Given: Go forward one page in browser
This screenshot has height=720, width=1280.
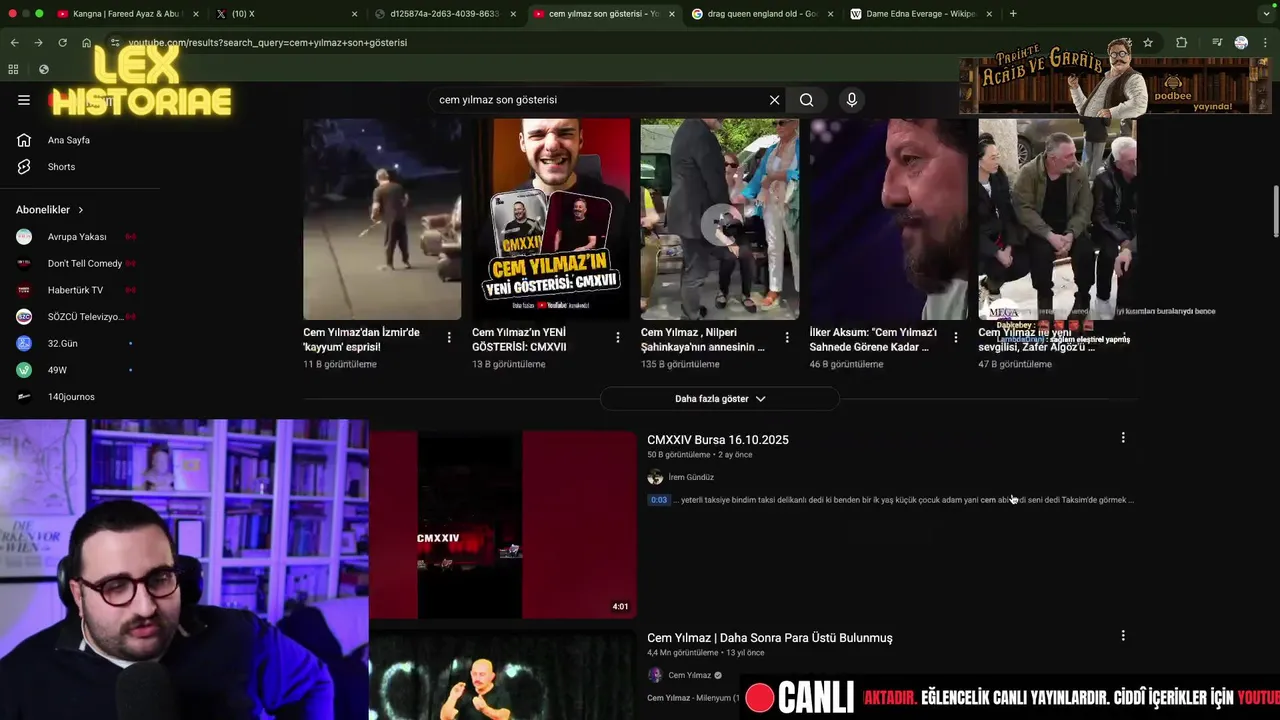Looking at the screenshot, I should point(38,43).
